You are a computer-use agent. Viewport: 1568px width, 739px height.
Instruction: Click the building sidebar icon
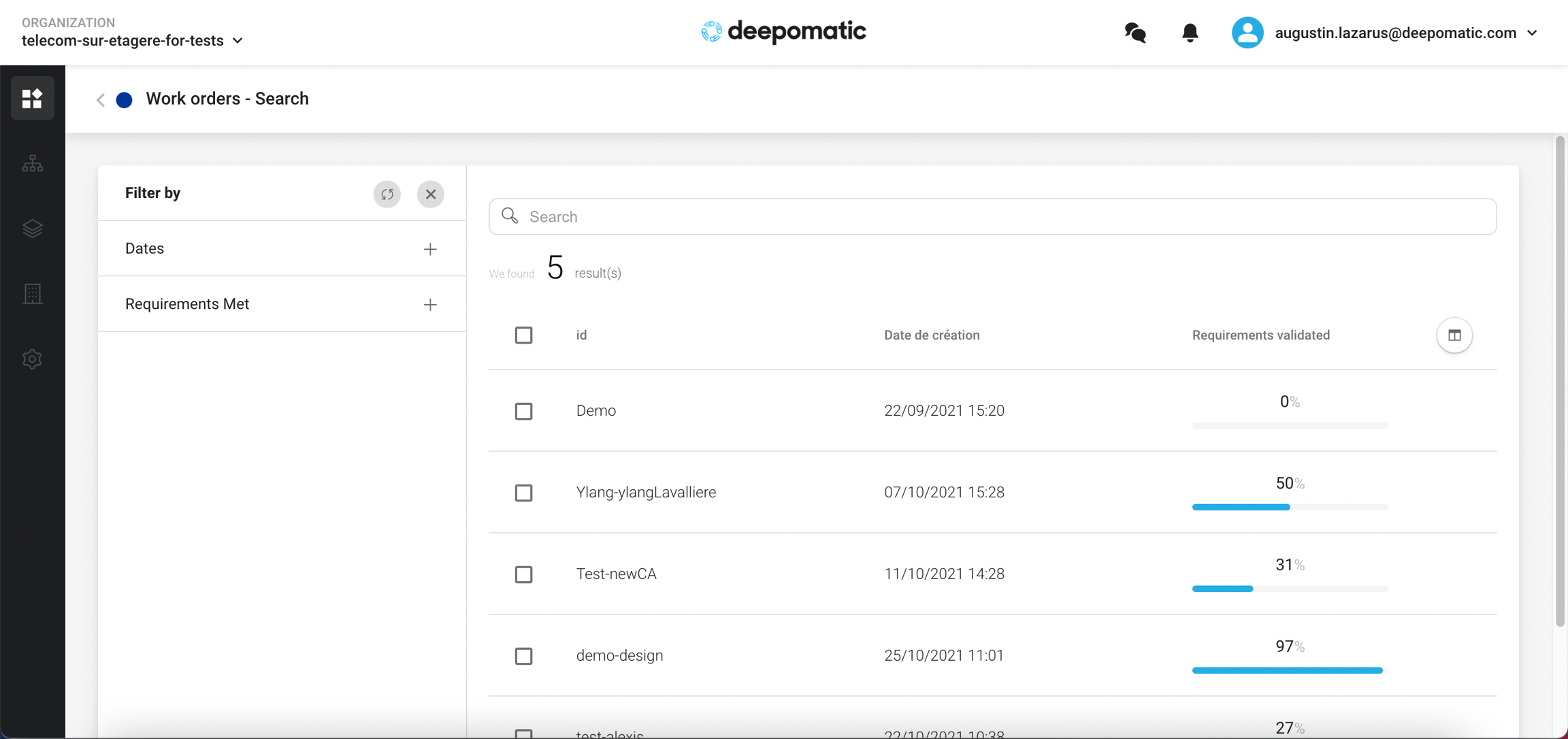pos(32,294)
